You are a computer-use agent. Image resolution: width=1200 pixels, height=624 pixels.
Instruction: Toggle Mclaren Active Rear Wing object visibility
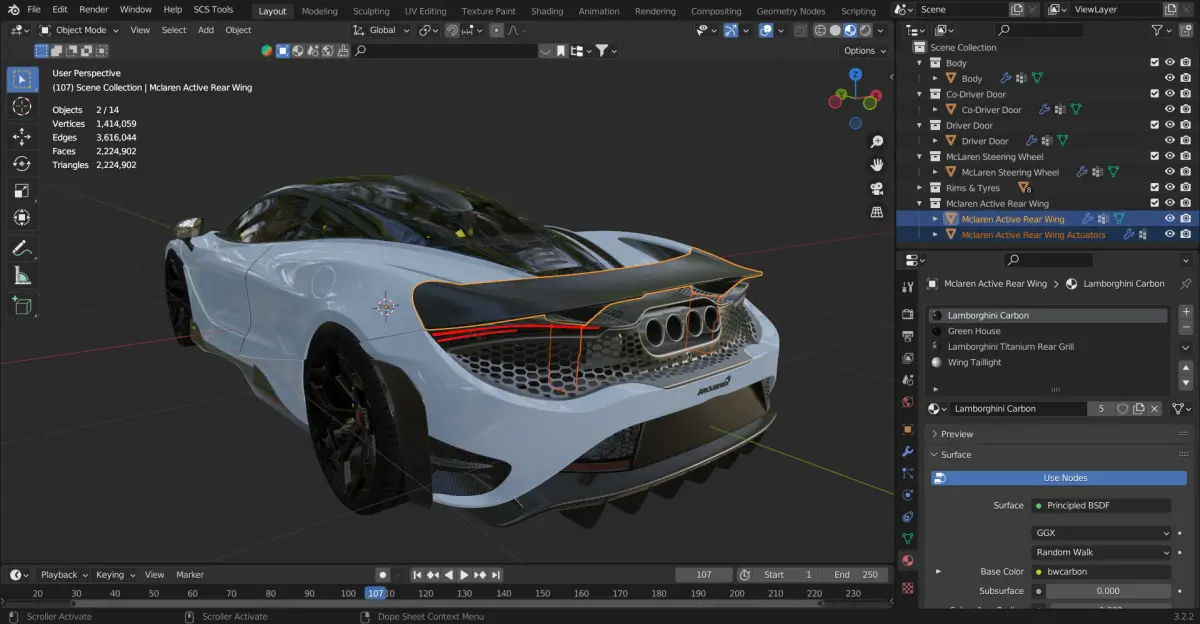[1170, 218]
